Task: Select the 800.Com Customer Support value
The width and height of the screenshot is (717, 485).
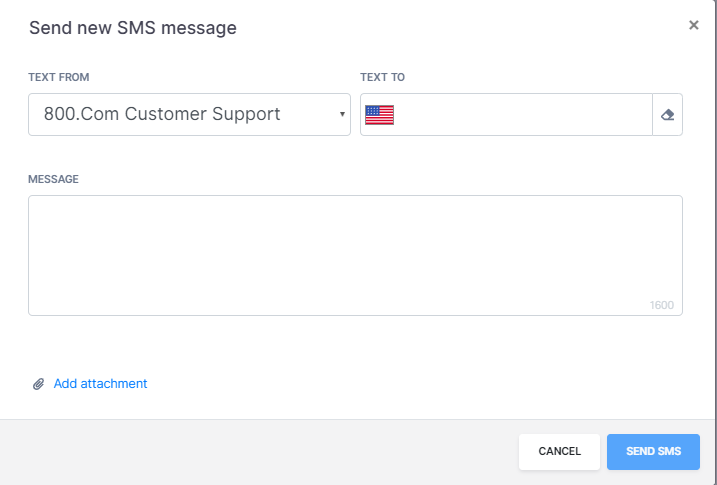Action: coord(162,114)
